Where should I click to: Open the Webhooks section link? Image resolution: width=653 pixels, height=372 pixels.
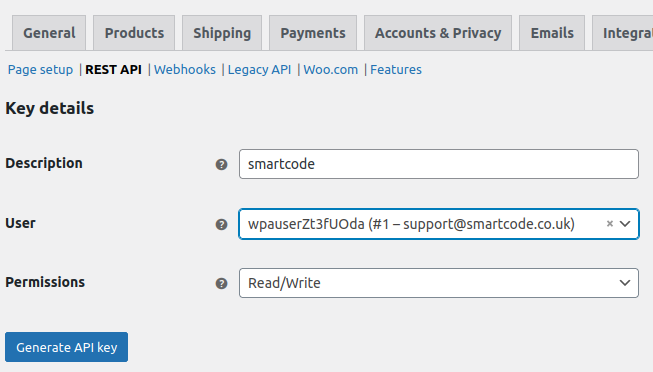point(185,70)
